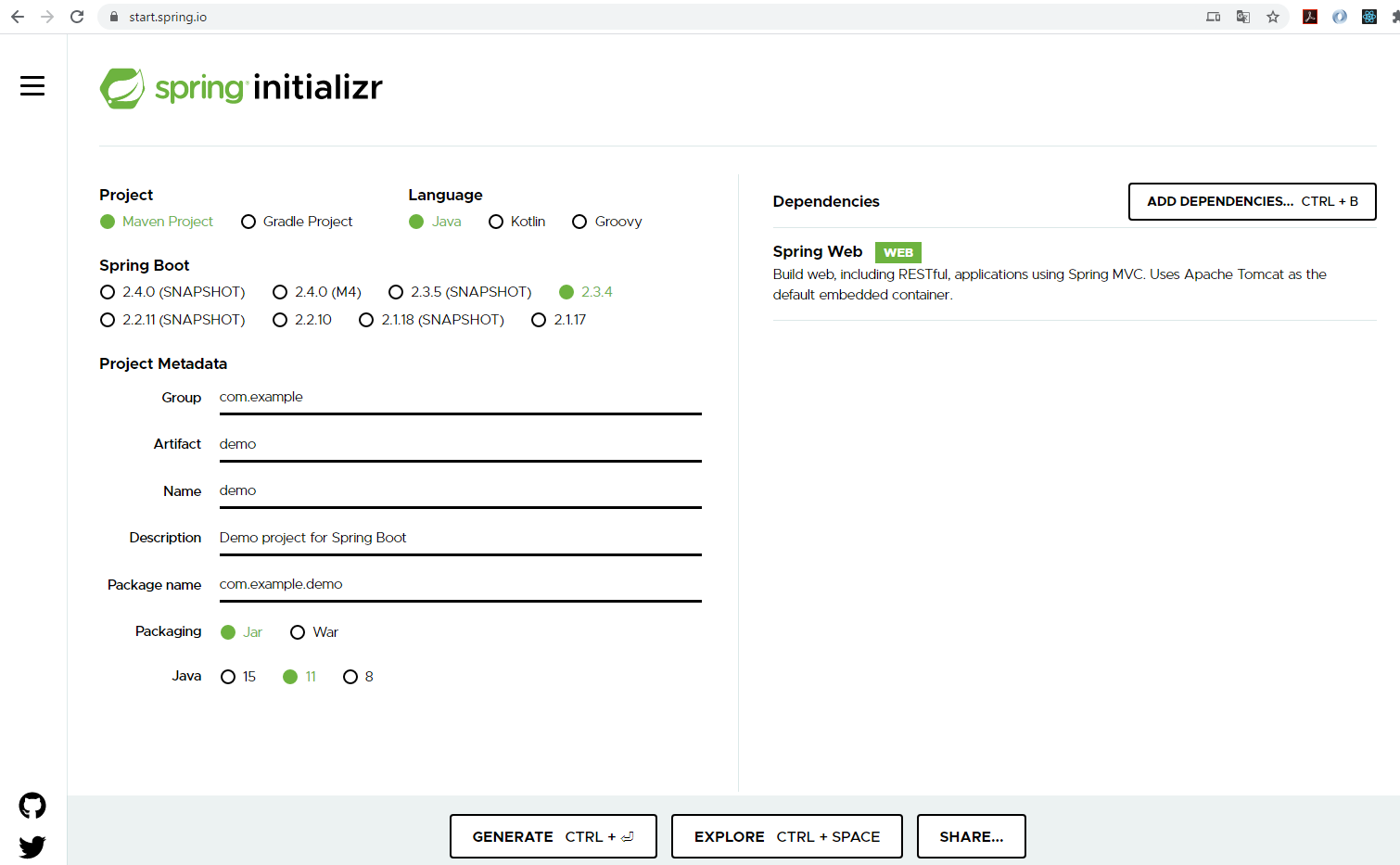Viewport: 1400px width, 865px height.
Task: Reload the page
Action: (x=77, y=17)
